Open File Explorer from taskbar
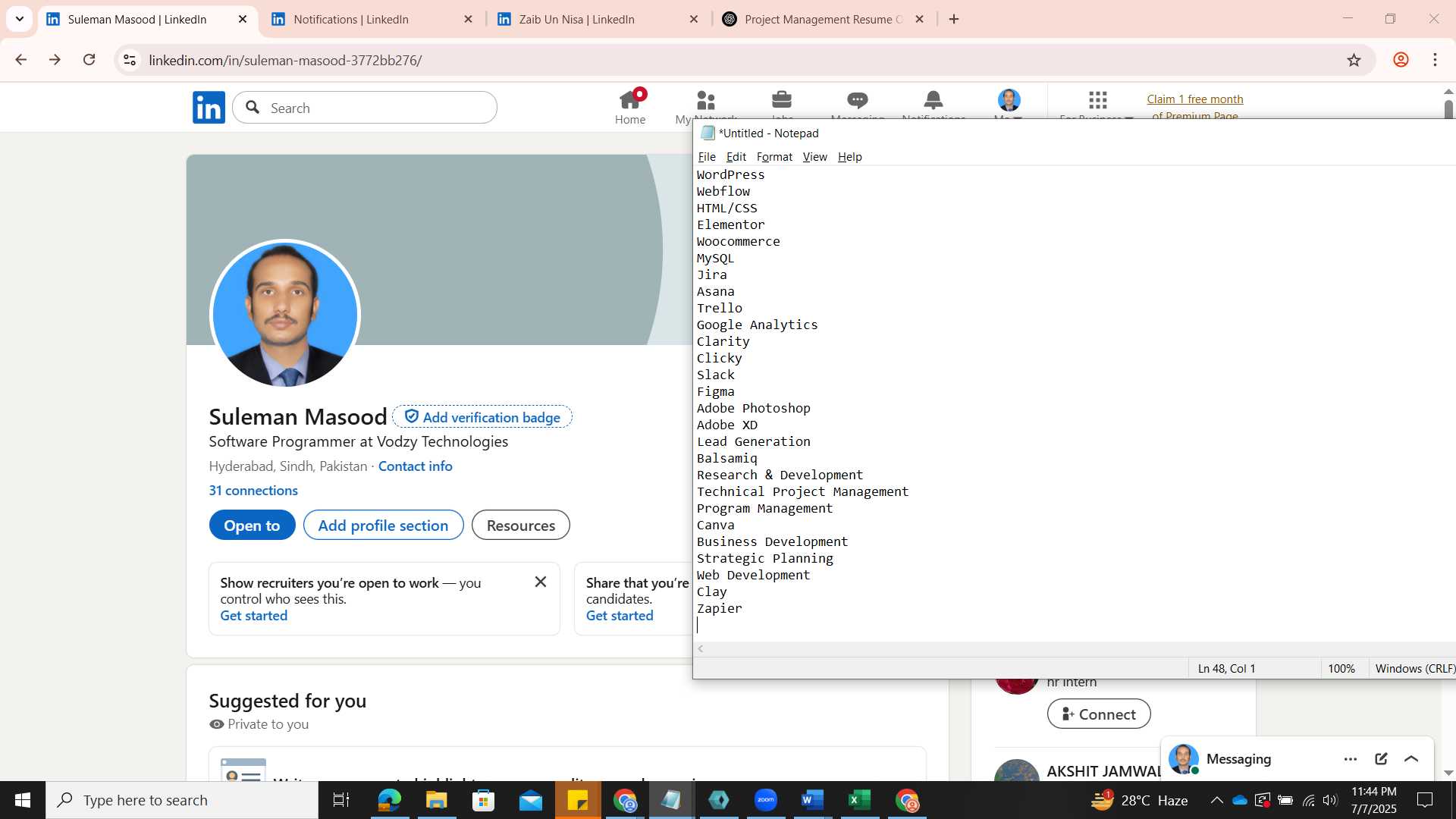Viewport: 1456px width, 819px height. [436, 800]
